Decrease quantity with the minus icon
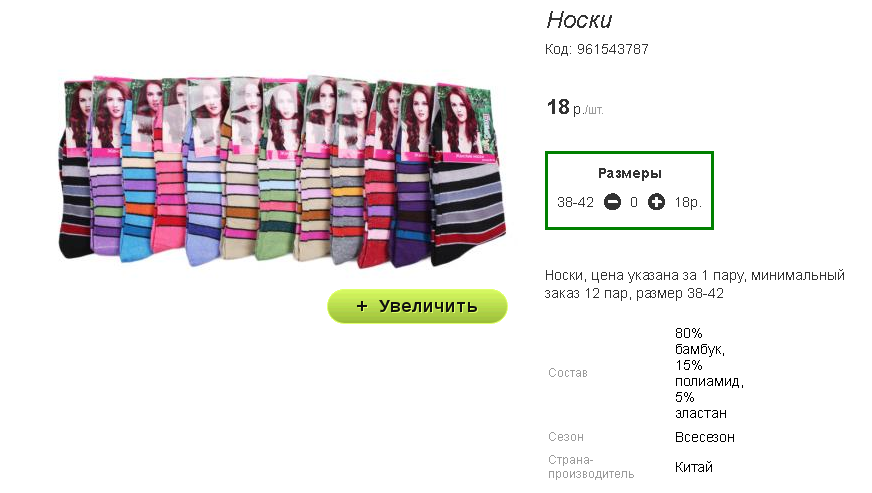Image resolution: width=872 pixels, height=493 pixels. [x=612, y=202]
